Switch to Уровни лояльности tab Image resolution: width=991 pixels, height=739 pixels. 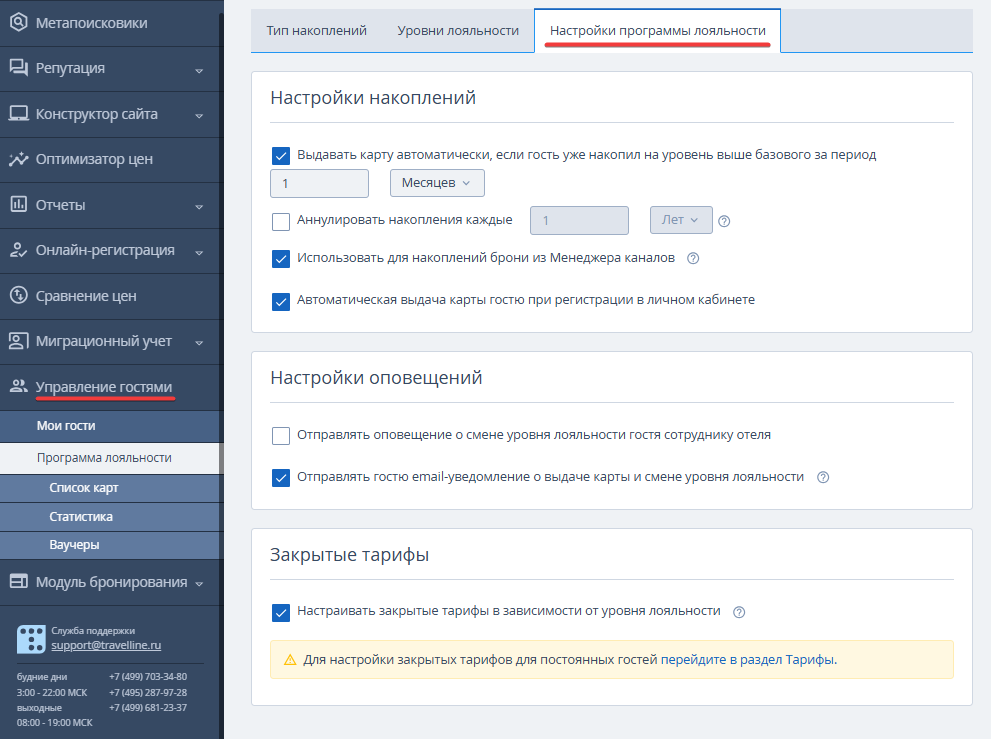pos(458,30)
